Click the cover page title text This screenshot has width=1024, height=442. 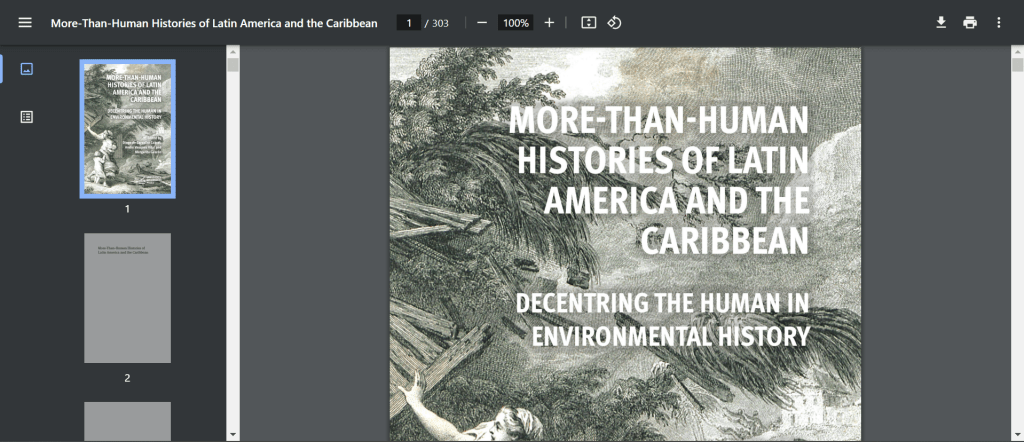pos(658,180)
